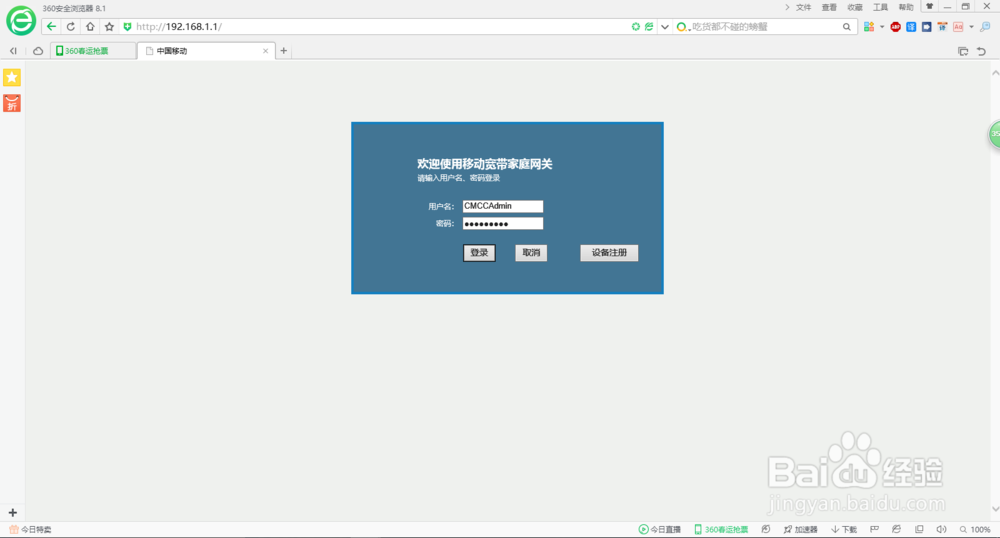Open 今日特卖 in the status bar
This screenshot has width=1000, height=538.
coord(30,529)
